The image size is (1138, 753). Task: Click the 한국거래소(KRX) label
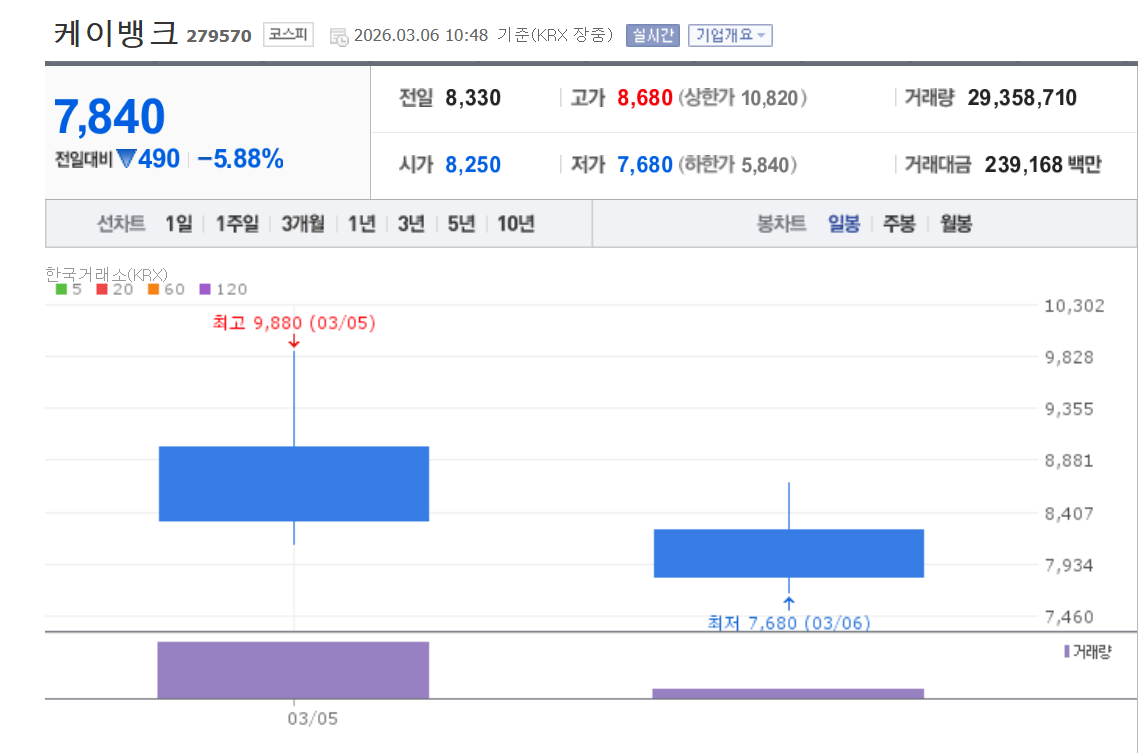click(106, 274)
